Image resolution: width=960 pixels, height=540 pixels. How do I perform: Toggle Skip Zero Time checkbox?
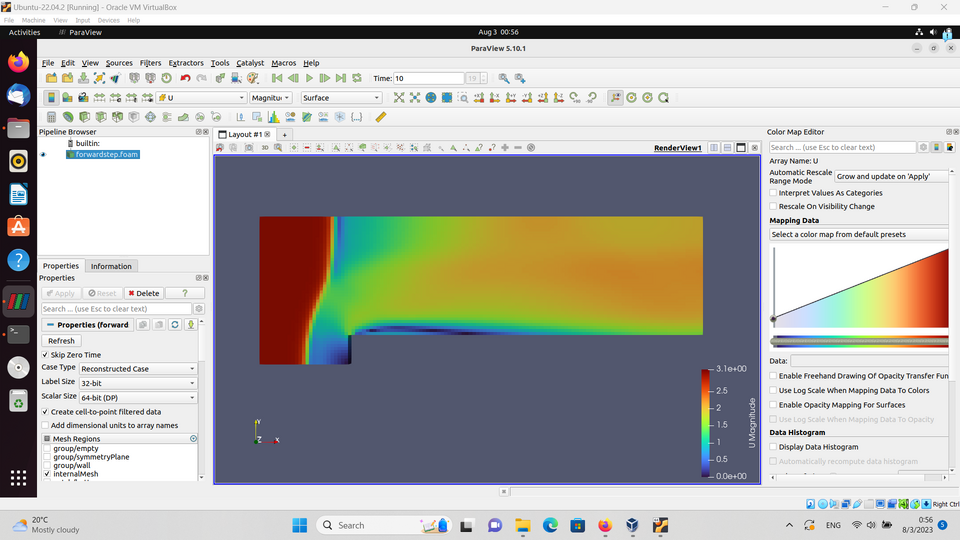pos(45,355)
